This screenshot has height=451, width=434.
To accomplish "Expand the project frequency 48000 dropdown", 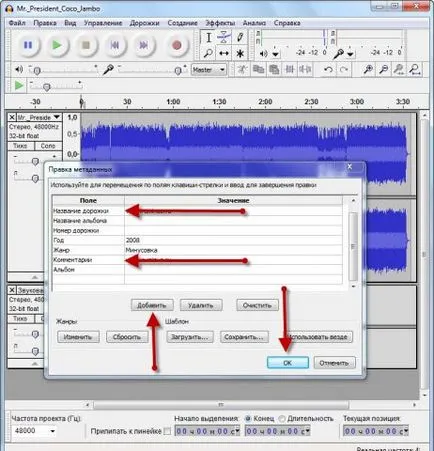I will [53, 431].
